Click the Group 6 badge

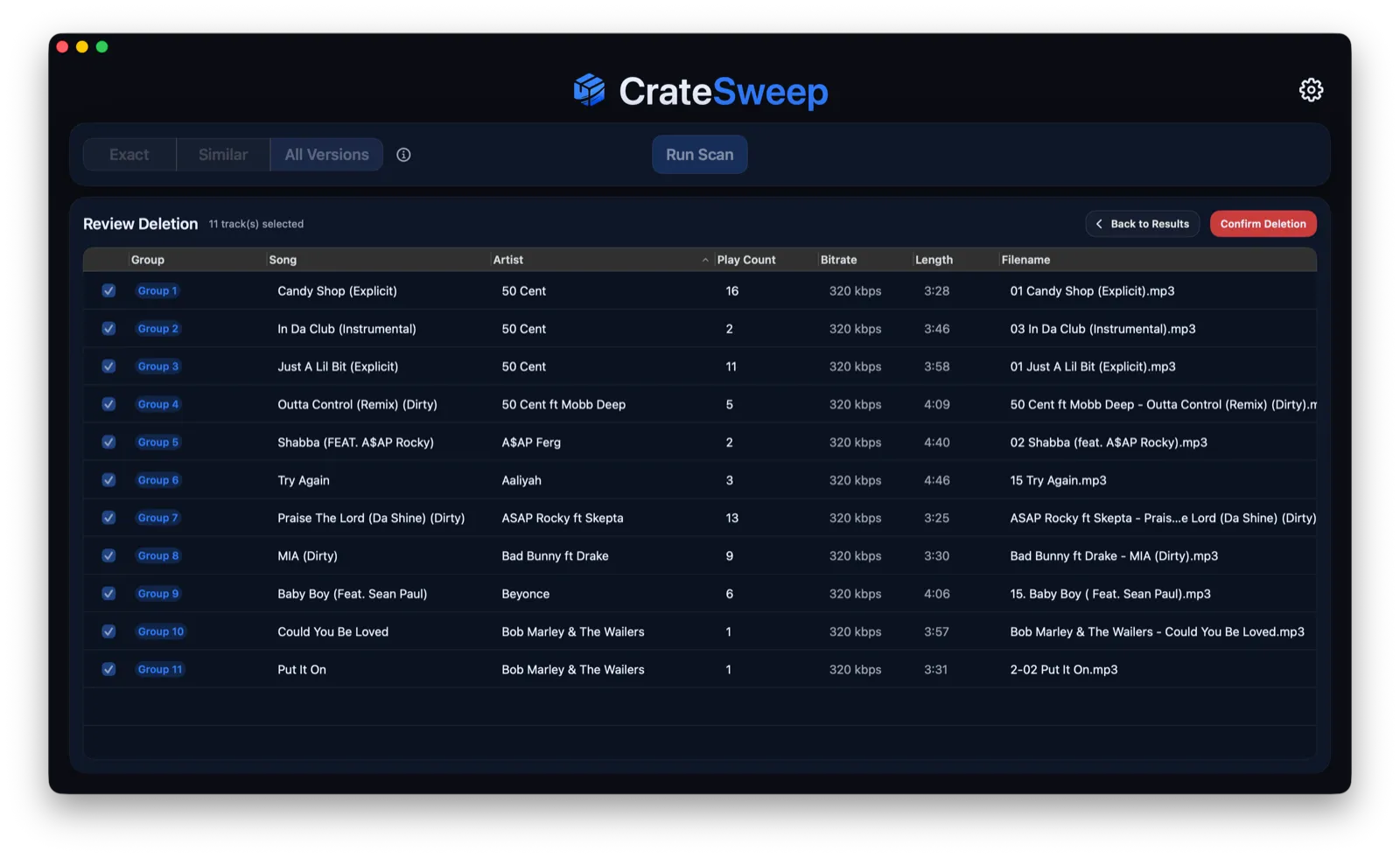click(158, 480)
